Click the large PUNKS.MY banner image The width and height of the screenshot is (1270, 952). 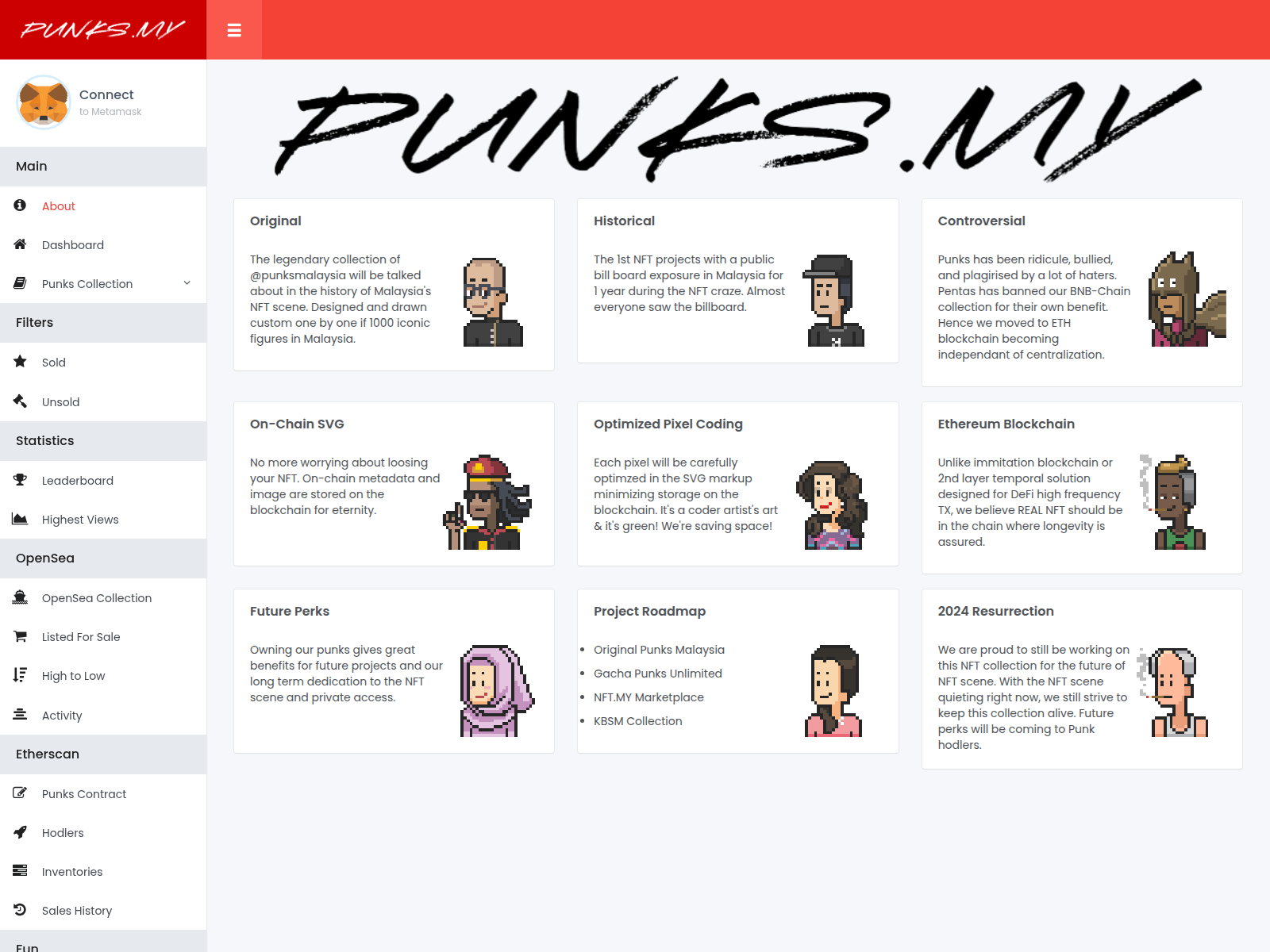point(738,129)
